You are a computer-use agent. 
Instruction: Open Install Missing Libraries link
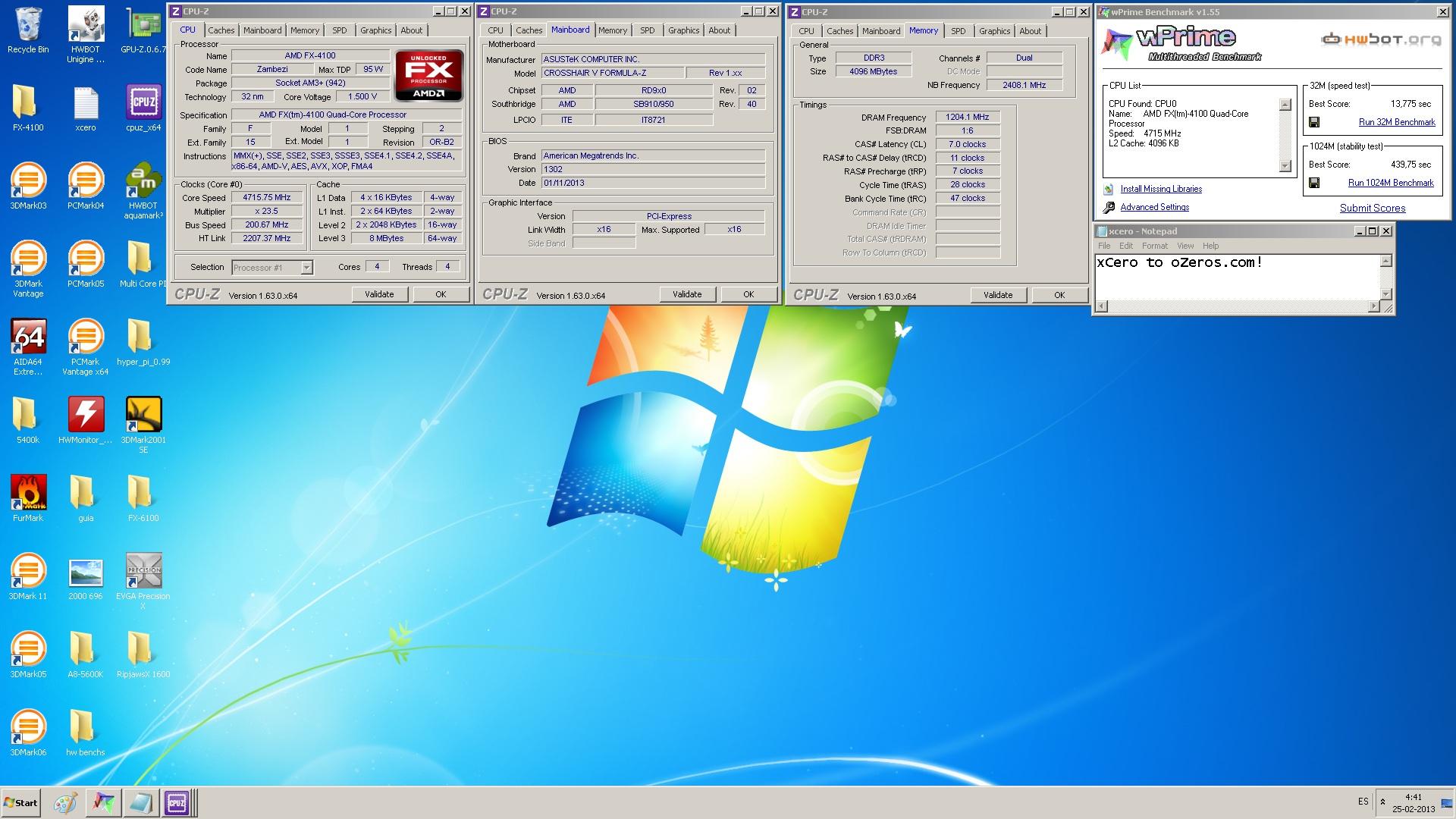click(1161, 189)
